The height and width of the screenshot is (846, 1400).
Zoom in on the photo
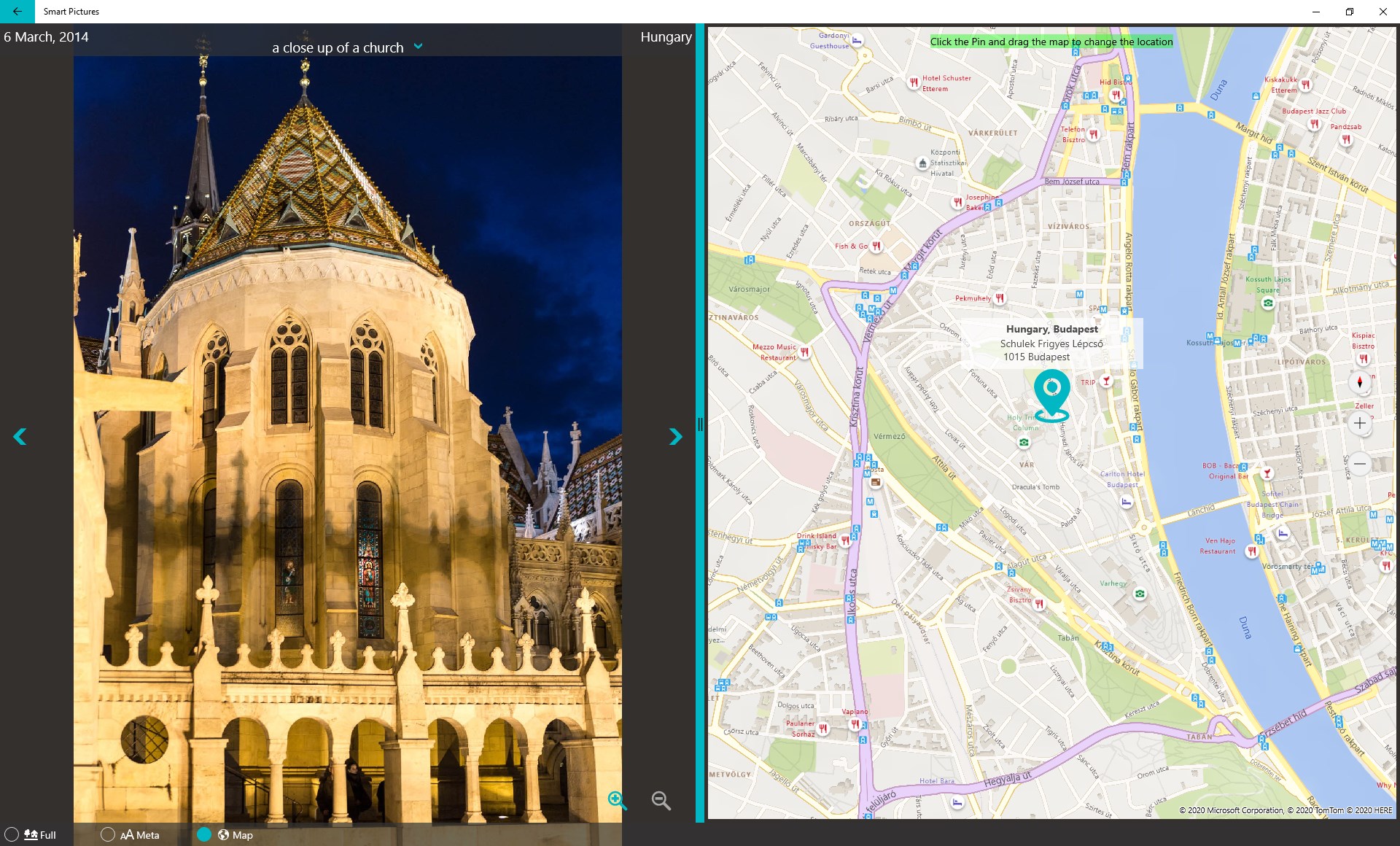(617, 800)
